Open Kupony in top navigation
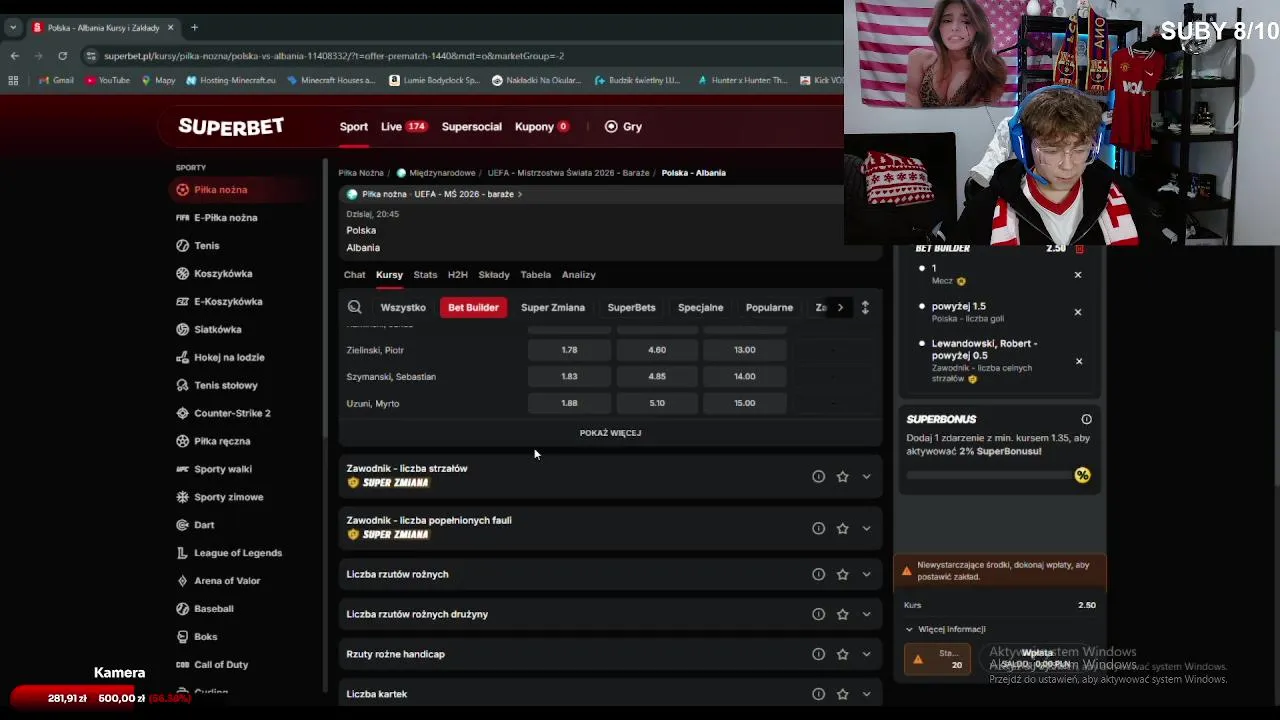Image resolution: width=1280 pixels, height=720 pixels. (x=542, y=127)
